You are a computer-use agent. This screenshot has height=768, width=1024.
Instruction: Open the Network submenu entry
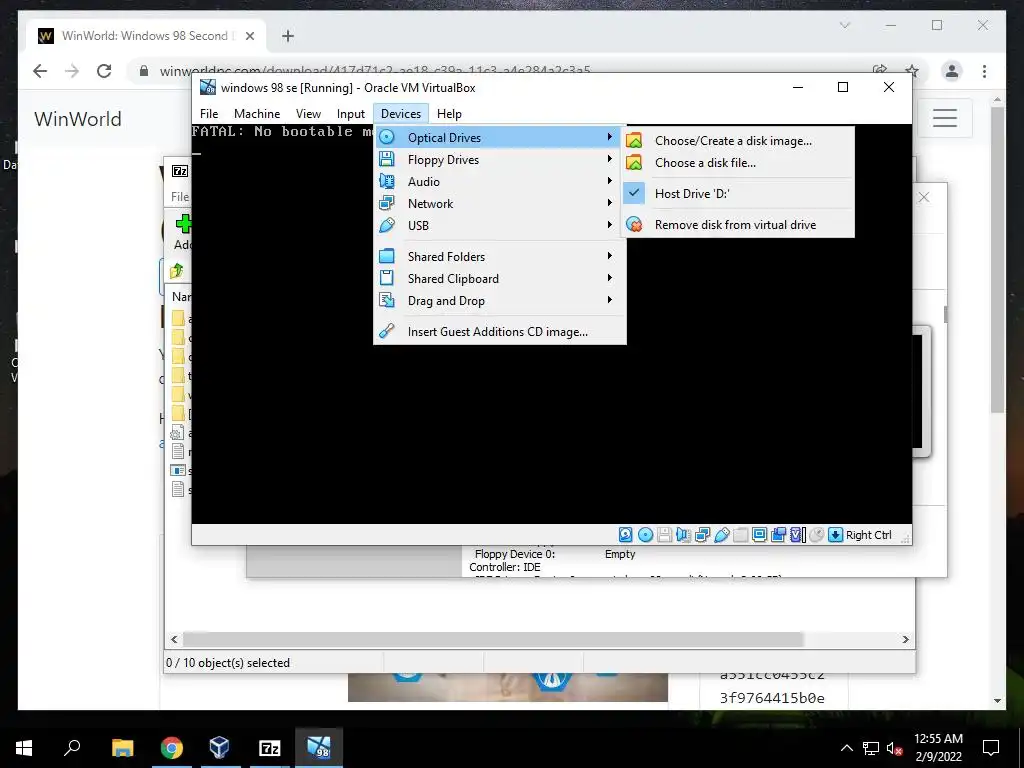tap(500, 204)
